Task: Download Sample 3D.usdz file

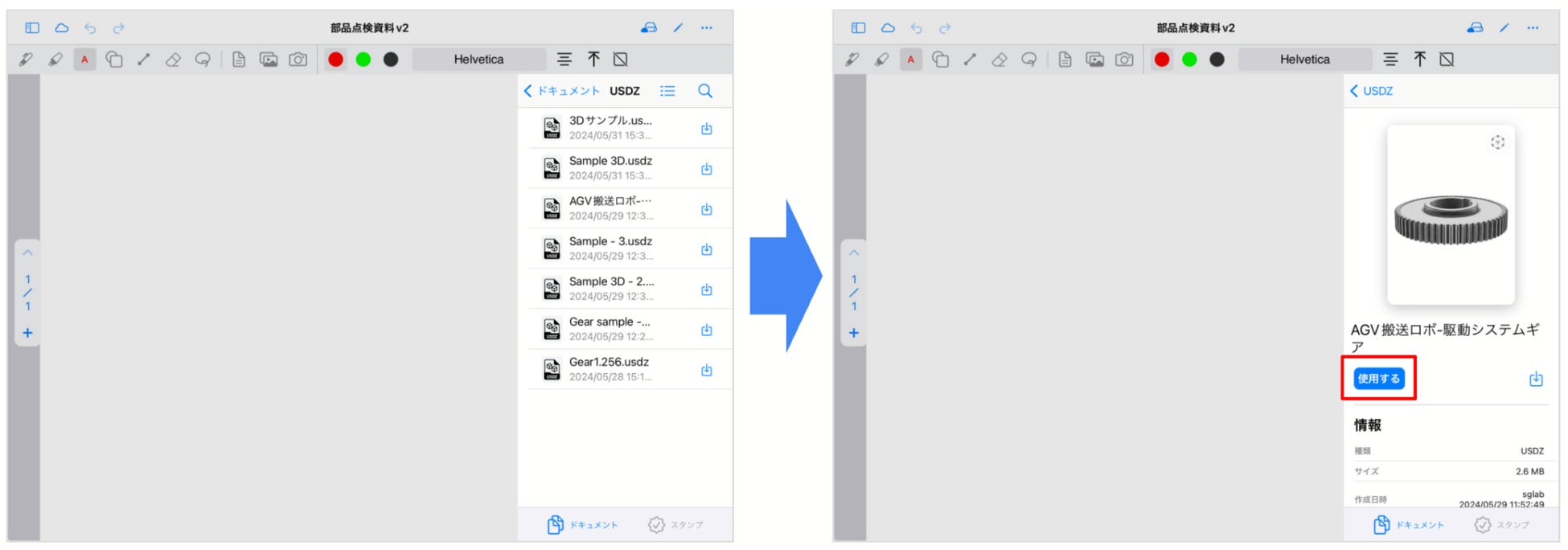Action: pos(707,169)
